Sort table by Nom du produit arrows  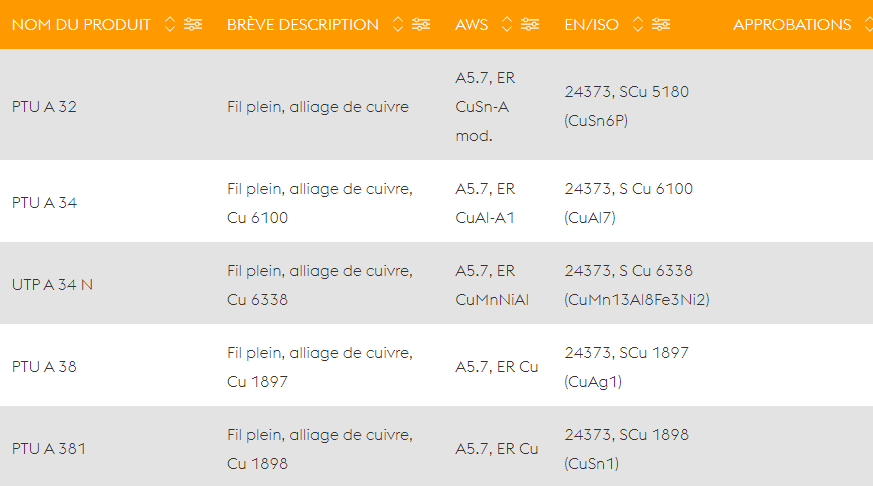pyautogui.click(x=170, y=24)
